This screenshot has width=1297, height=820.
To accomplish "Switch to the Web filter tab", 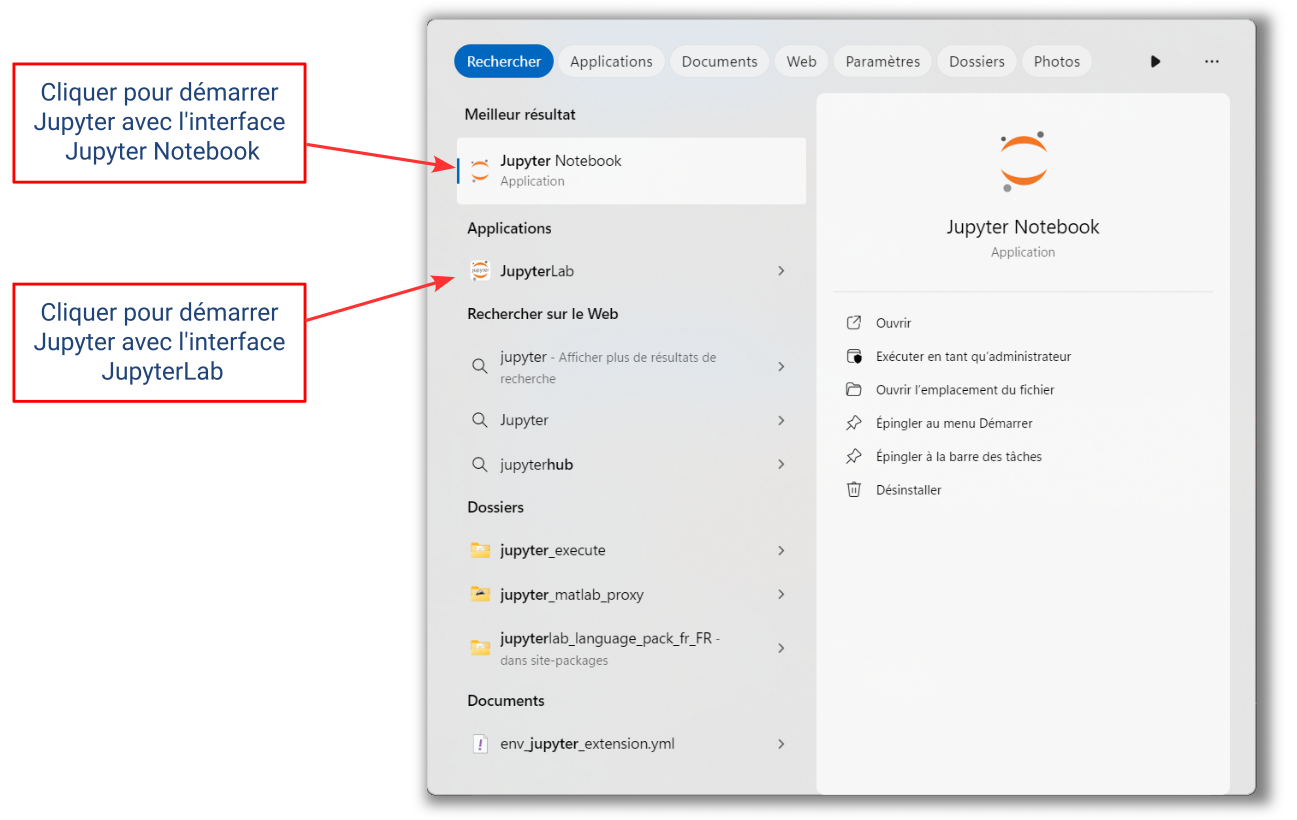I will pyautogui.click(x=801, y=61).
